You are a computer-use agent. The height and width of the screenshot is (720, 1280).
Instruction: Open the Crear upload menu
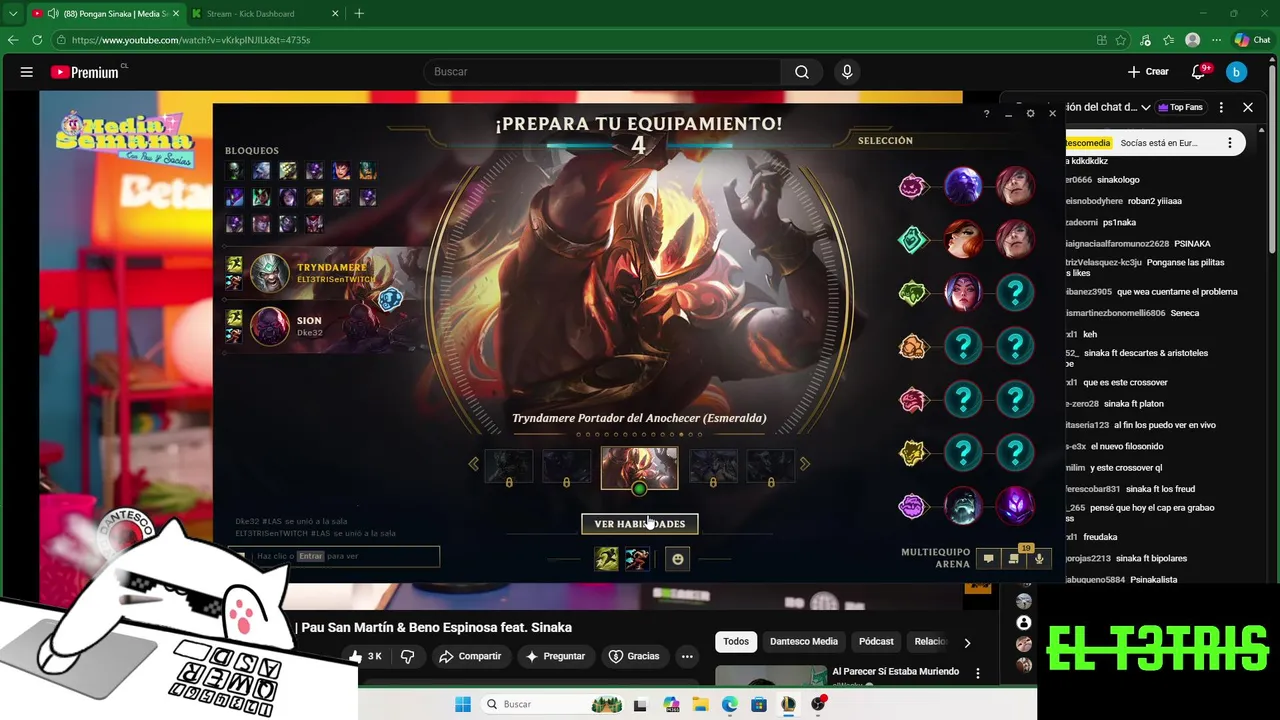click(1148, 72)
